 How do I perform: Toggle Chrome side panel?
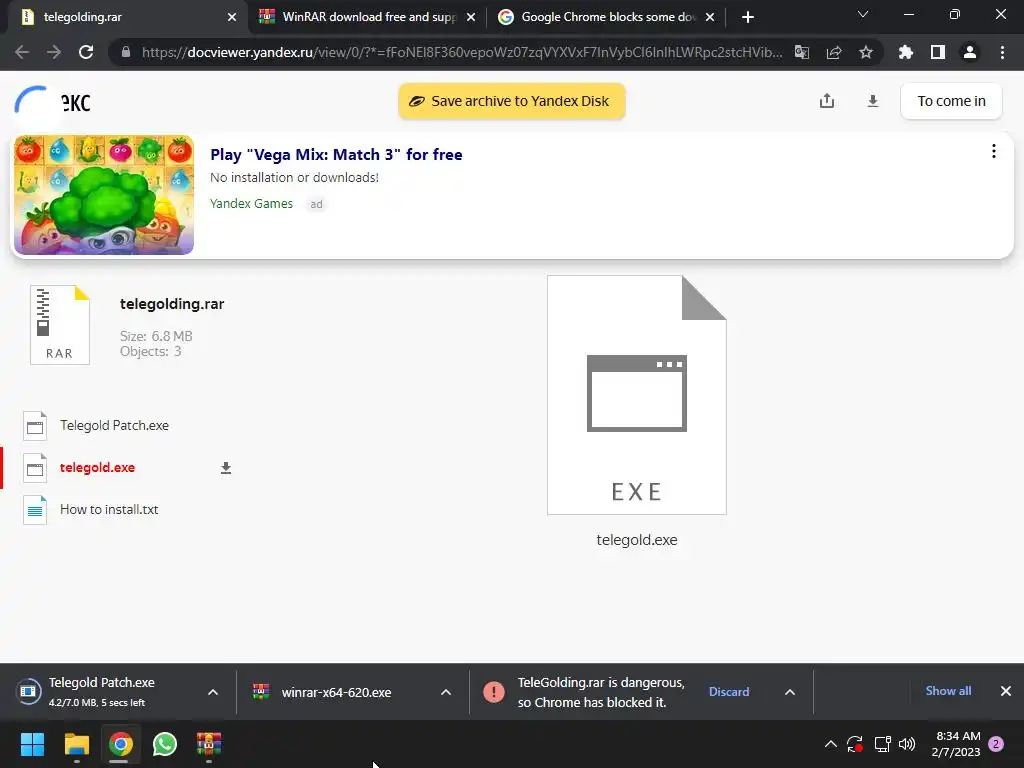pos(938,52)
